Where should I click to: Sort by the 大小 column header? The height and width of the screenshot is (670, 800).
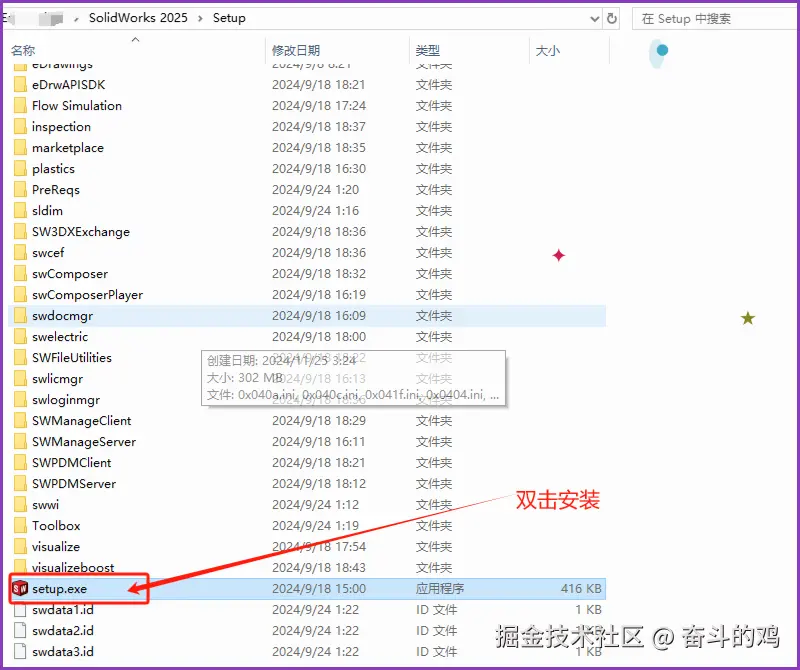point(547,51)
